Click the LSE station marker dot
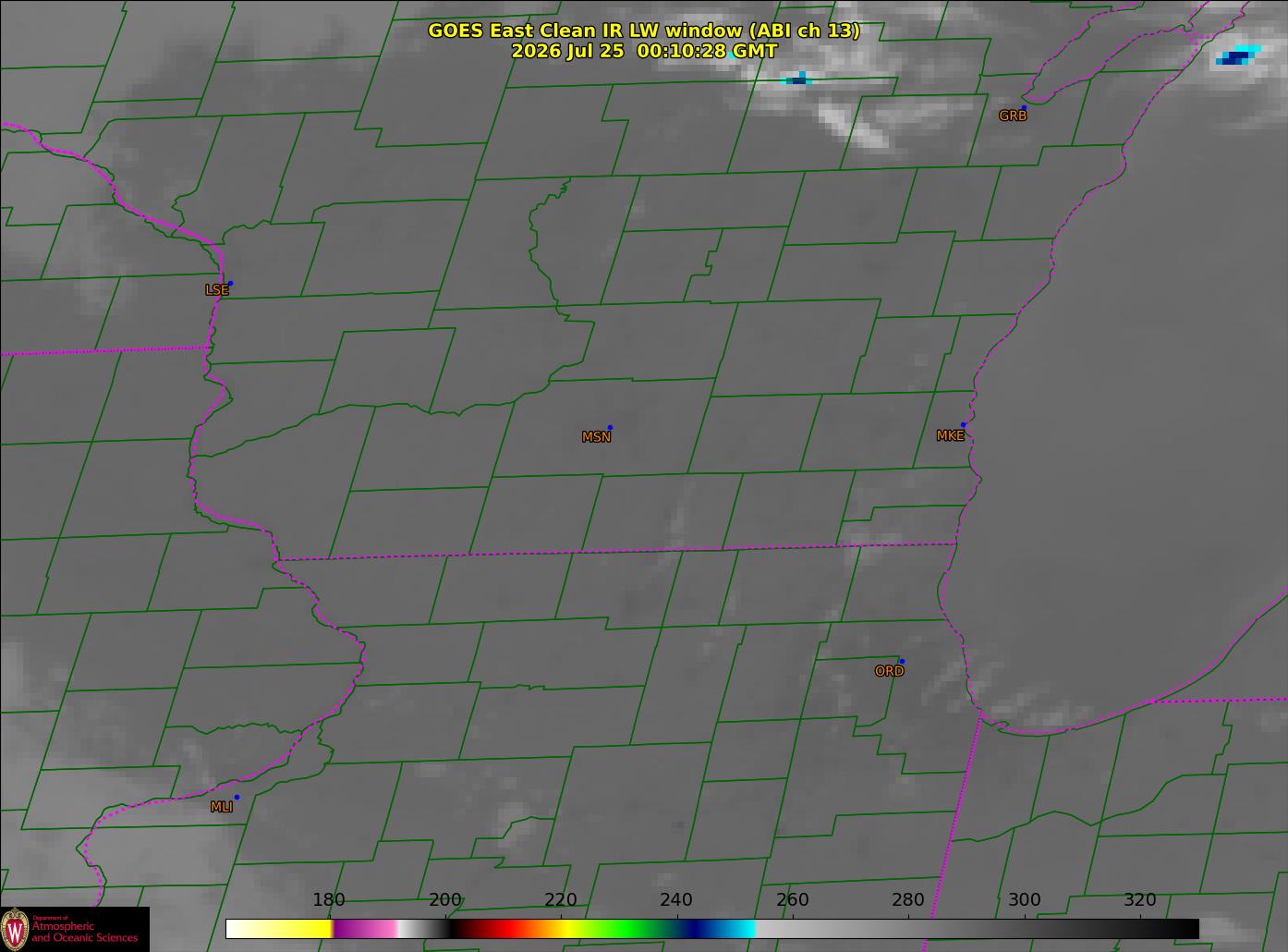Viewport: 1288px width, 952px height. pos(230,283)
